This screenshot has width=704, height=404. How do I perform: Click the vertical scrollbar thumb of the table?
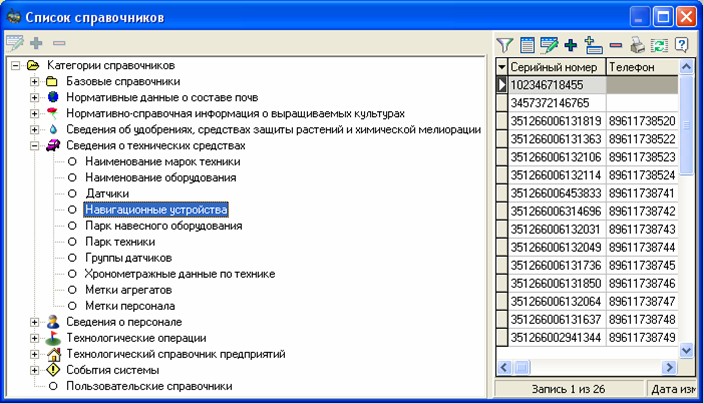pos(686,126)
